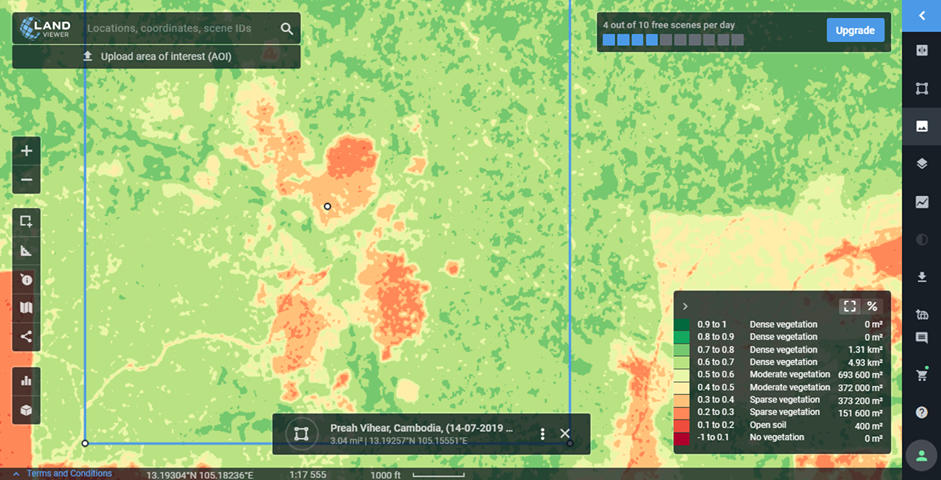The height and width of the screenshot is (480, 941).
Task: Activate the measure distance ruler tool
Action: [x=26, y=250]
